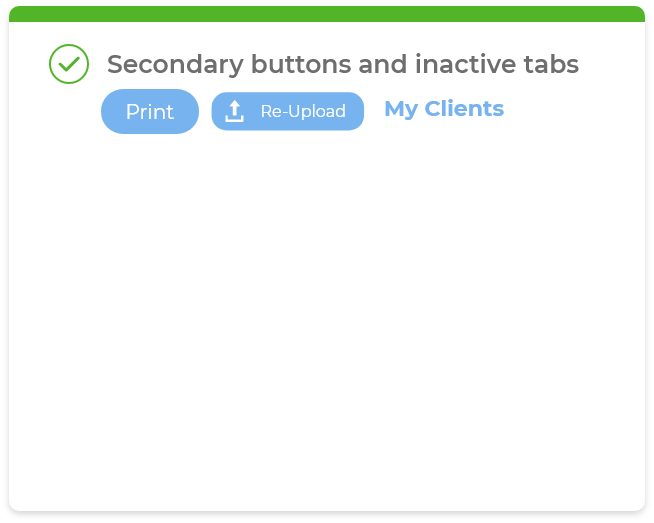The width and height of the screenshot is (654, 523).
Task: Select the word 'Print' on the blue pill
Action: (x=150, y=112)
